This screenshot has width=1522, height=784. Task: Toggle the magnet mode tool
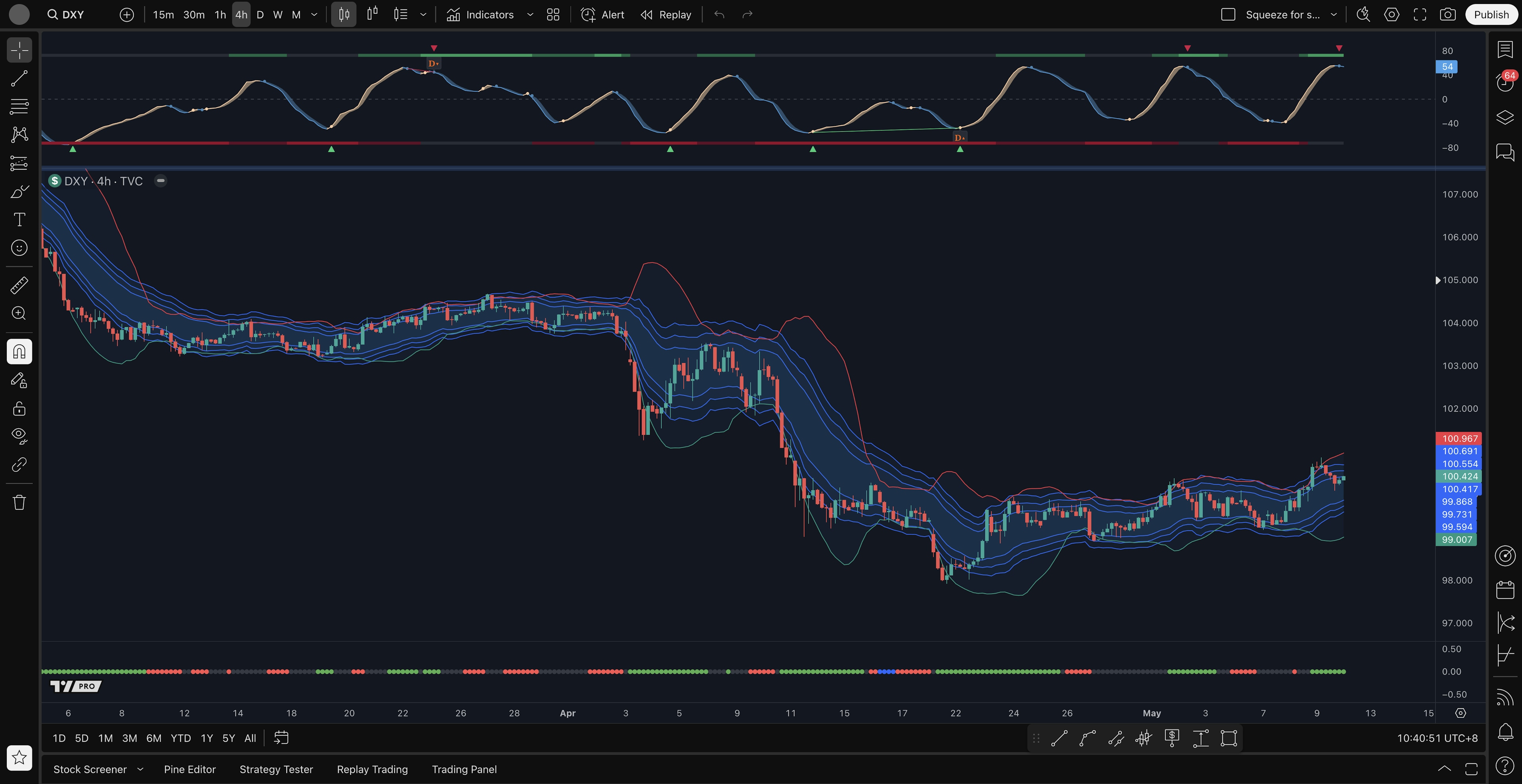(x=19, y=352)
